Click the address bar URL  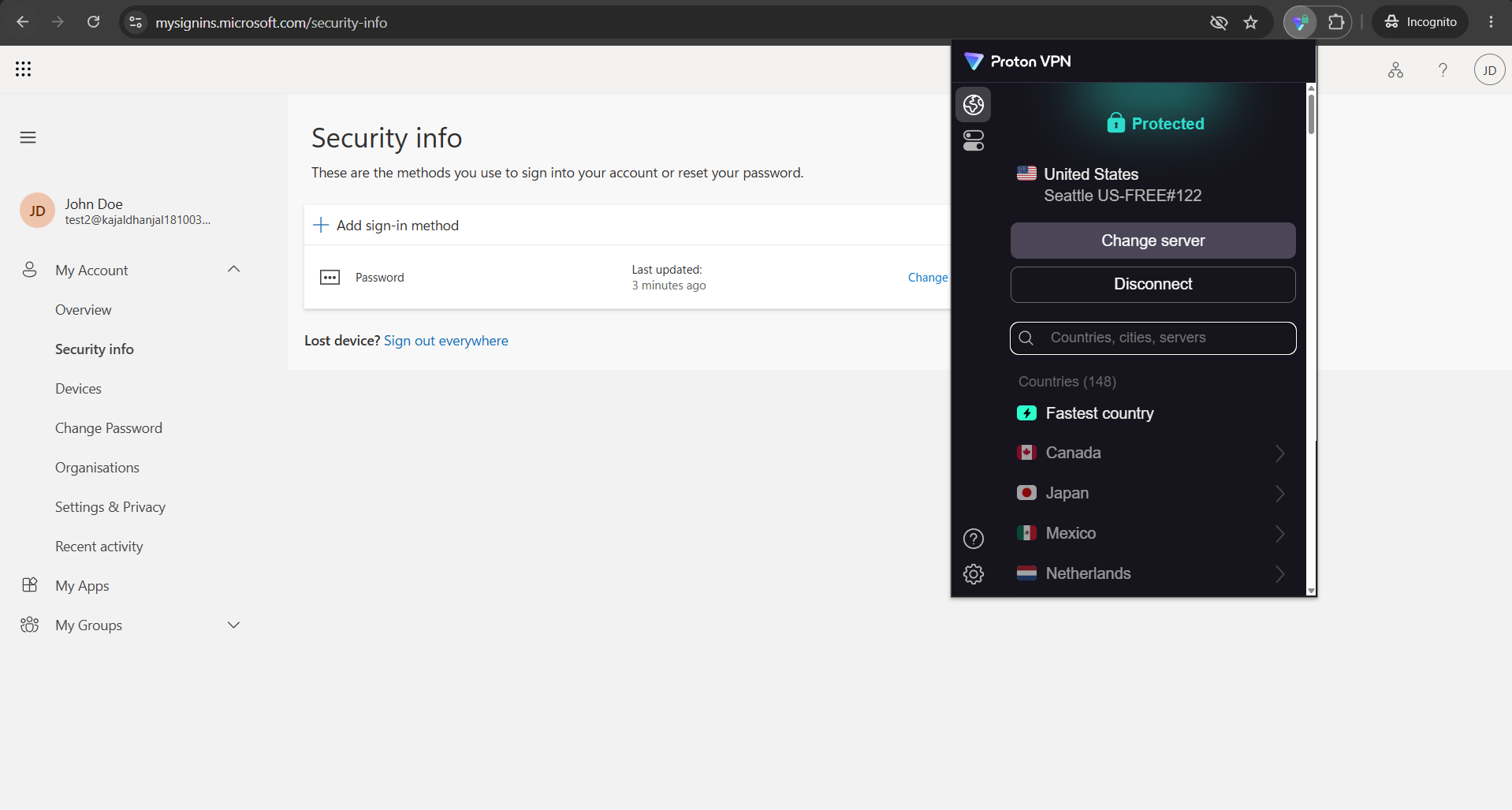271,23
